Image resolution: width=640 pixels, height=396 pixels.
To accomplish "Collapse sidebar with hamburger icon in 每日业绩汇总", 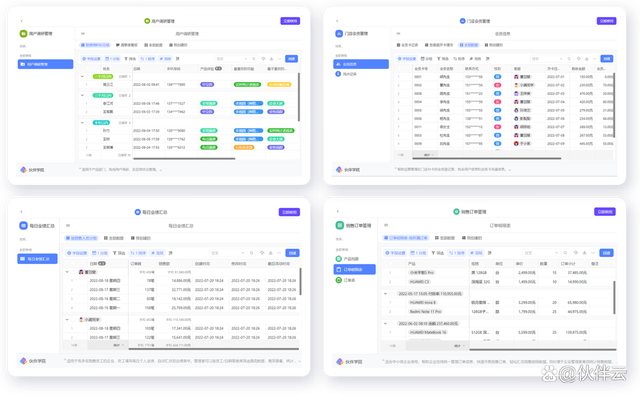I will (x=68, y=226).
